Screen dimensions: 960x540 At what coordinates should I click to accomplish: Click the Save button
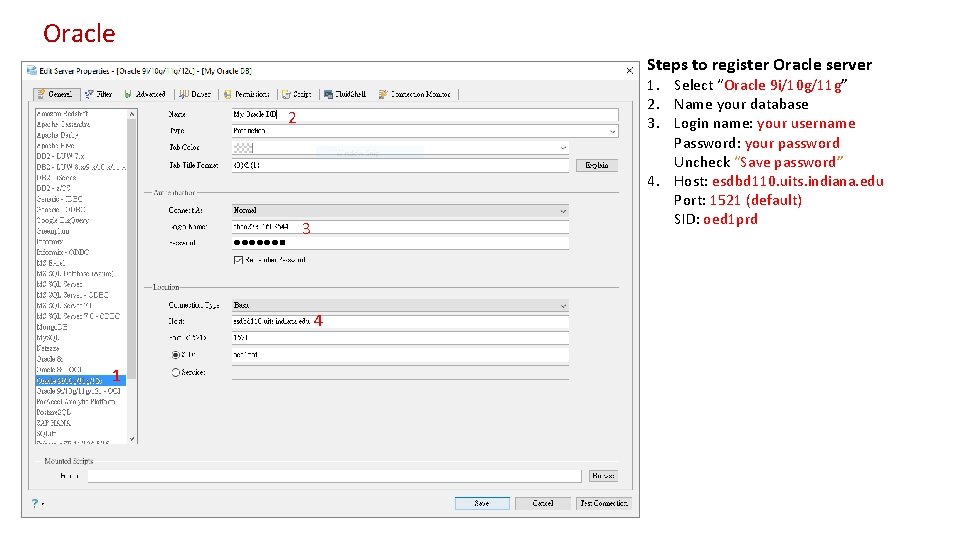(x=482, y=503)
